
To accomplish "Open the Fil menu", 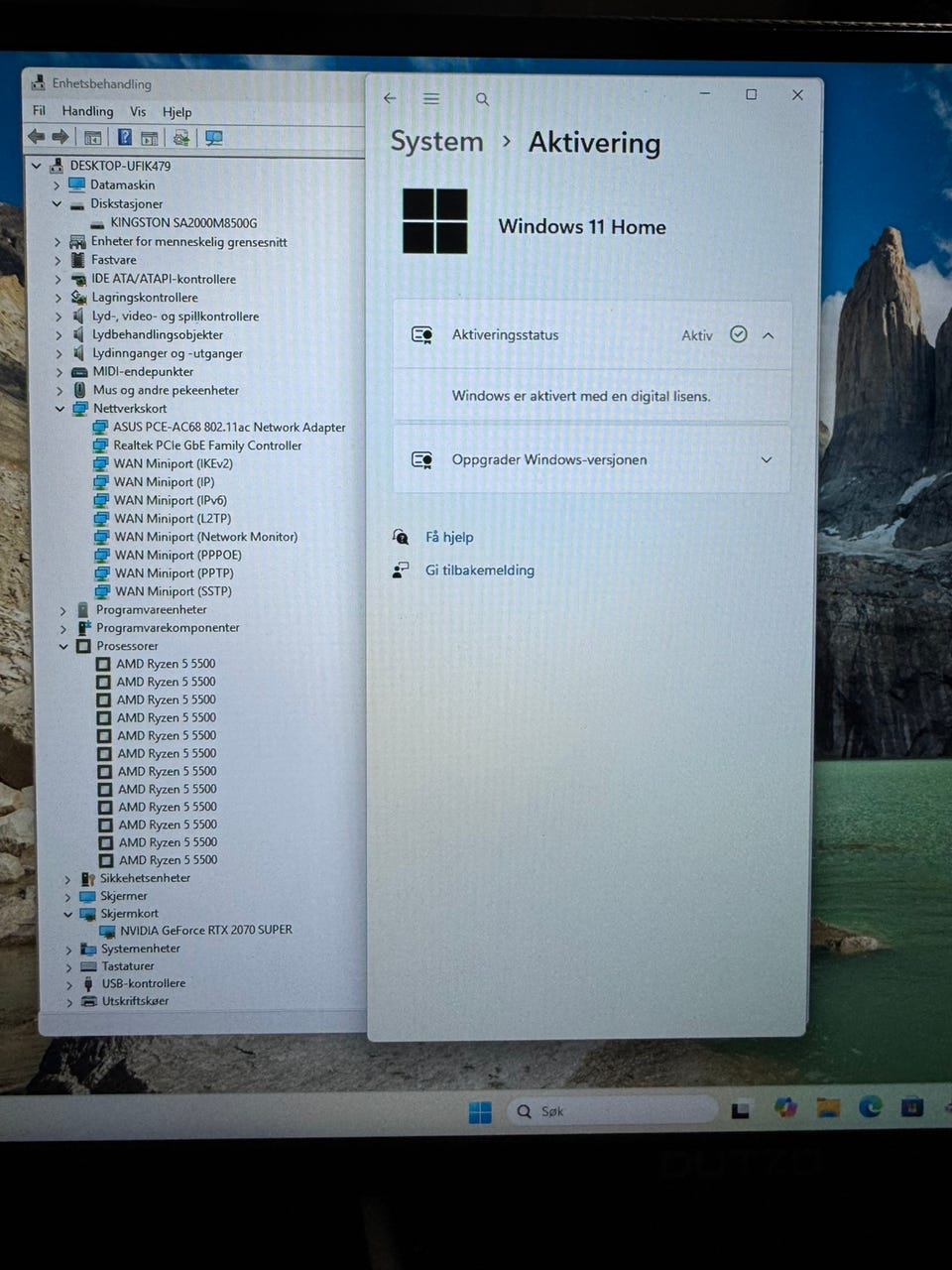I will click(x=40, y=111).
